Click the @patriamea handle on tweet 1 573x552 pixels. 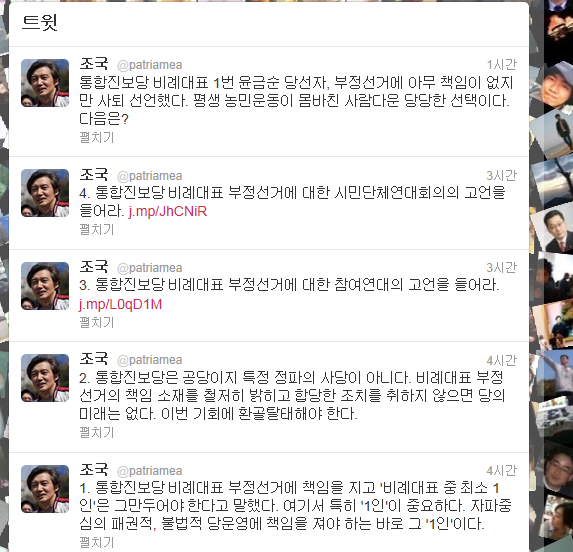149,471
